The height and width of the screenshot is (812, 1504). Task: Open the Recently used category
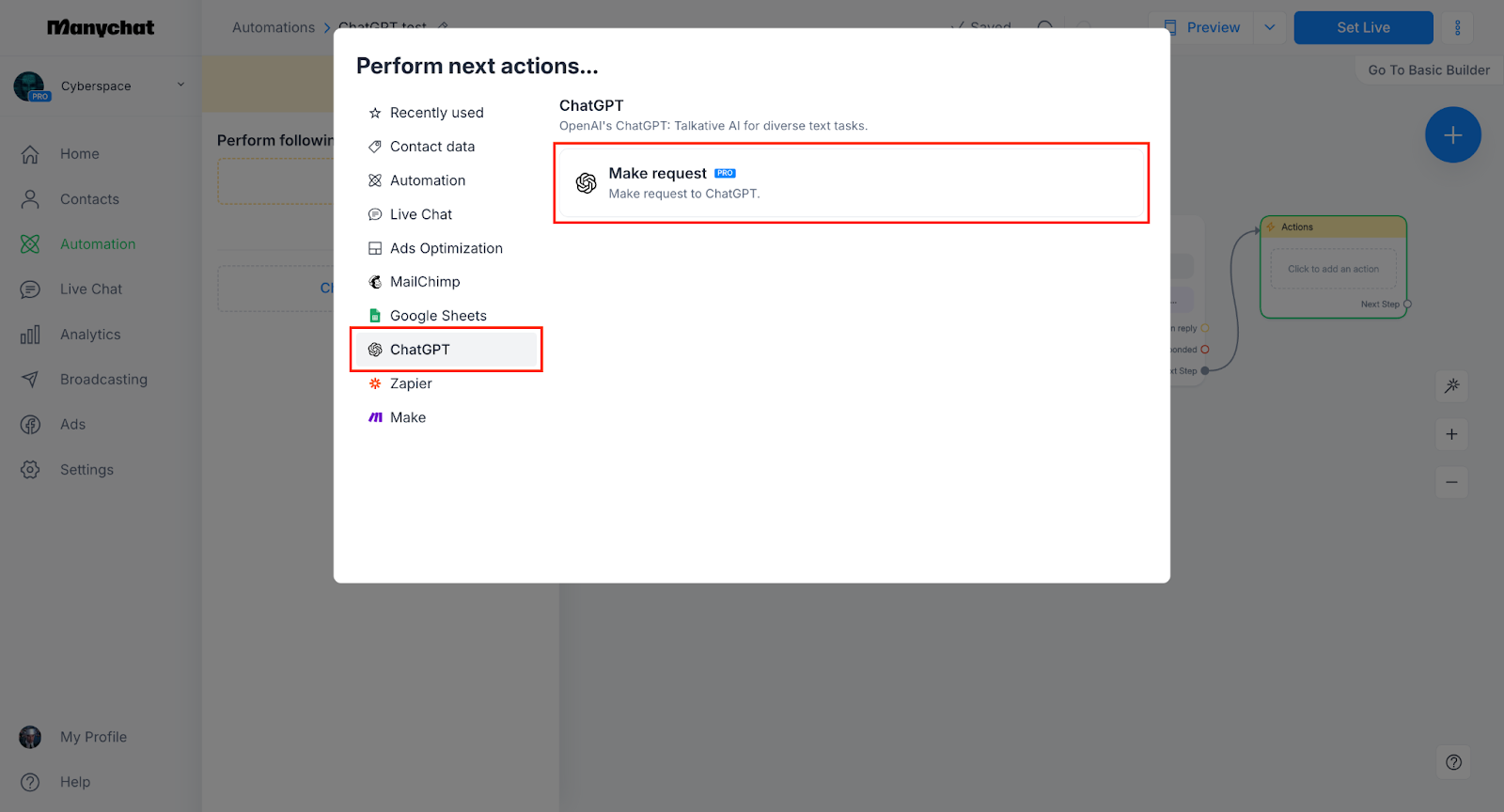pos(436,113)
